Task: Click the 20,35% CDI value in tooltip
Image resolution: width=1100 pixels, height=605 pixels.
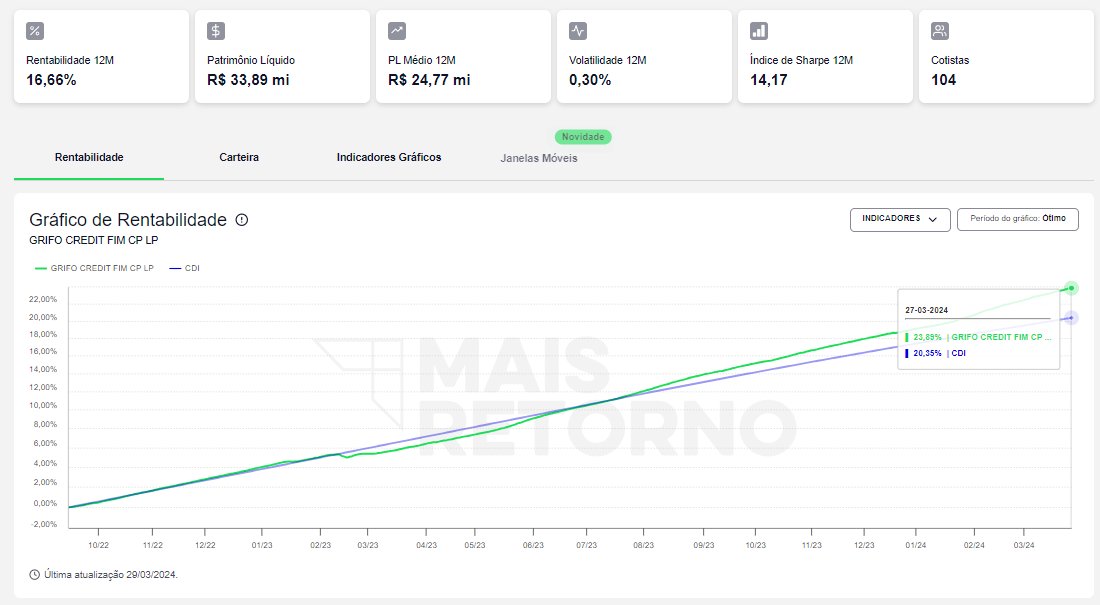Action: (x=927, y=354)
